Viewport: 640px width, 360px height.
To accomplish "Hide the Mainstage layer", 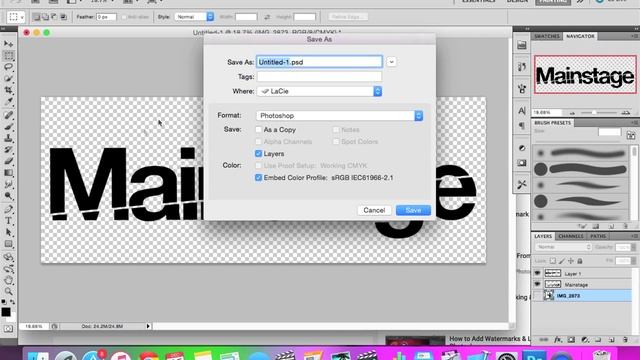I will point(537,284).
